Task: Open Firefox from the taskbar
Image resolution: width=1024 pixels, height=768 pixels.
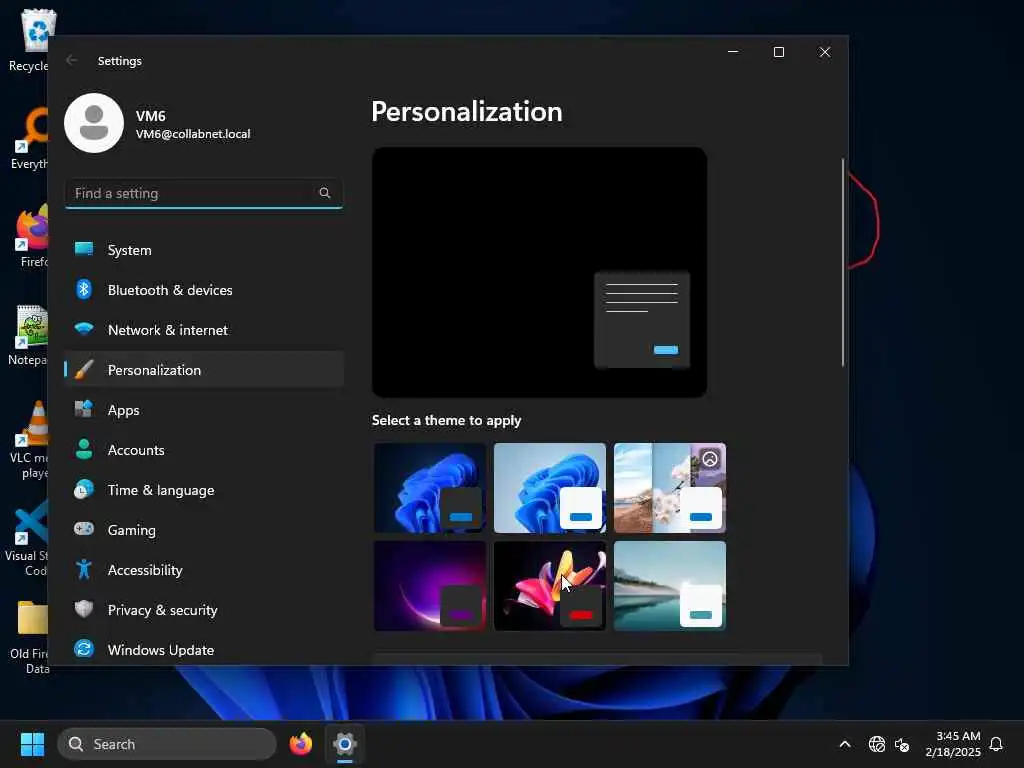Action: 301,744
